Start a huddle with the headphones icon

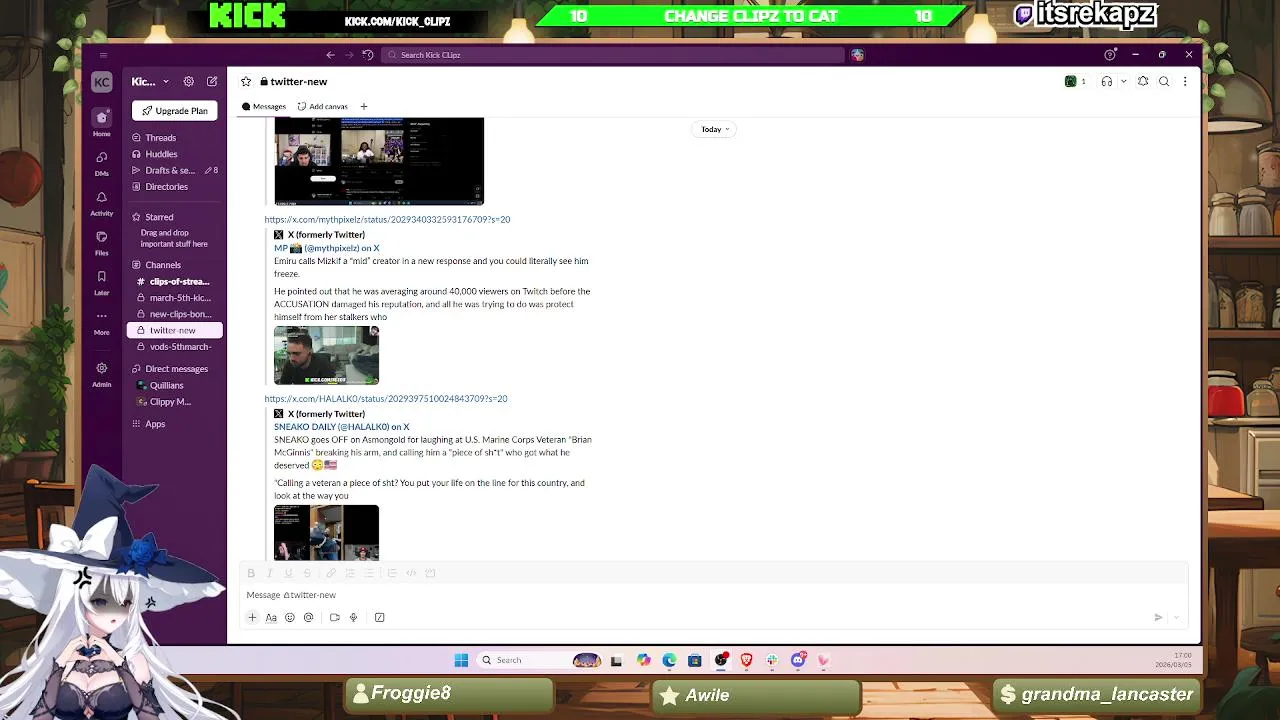tap(1106, 82)
